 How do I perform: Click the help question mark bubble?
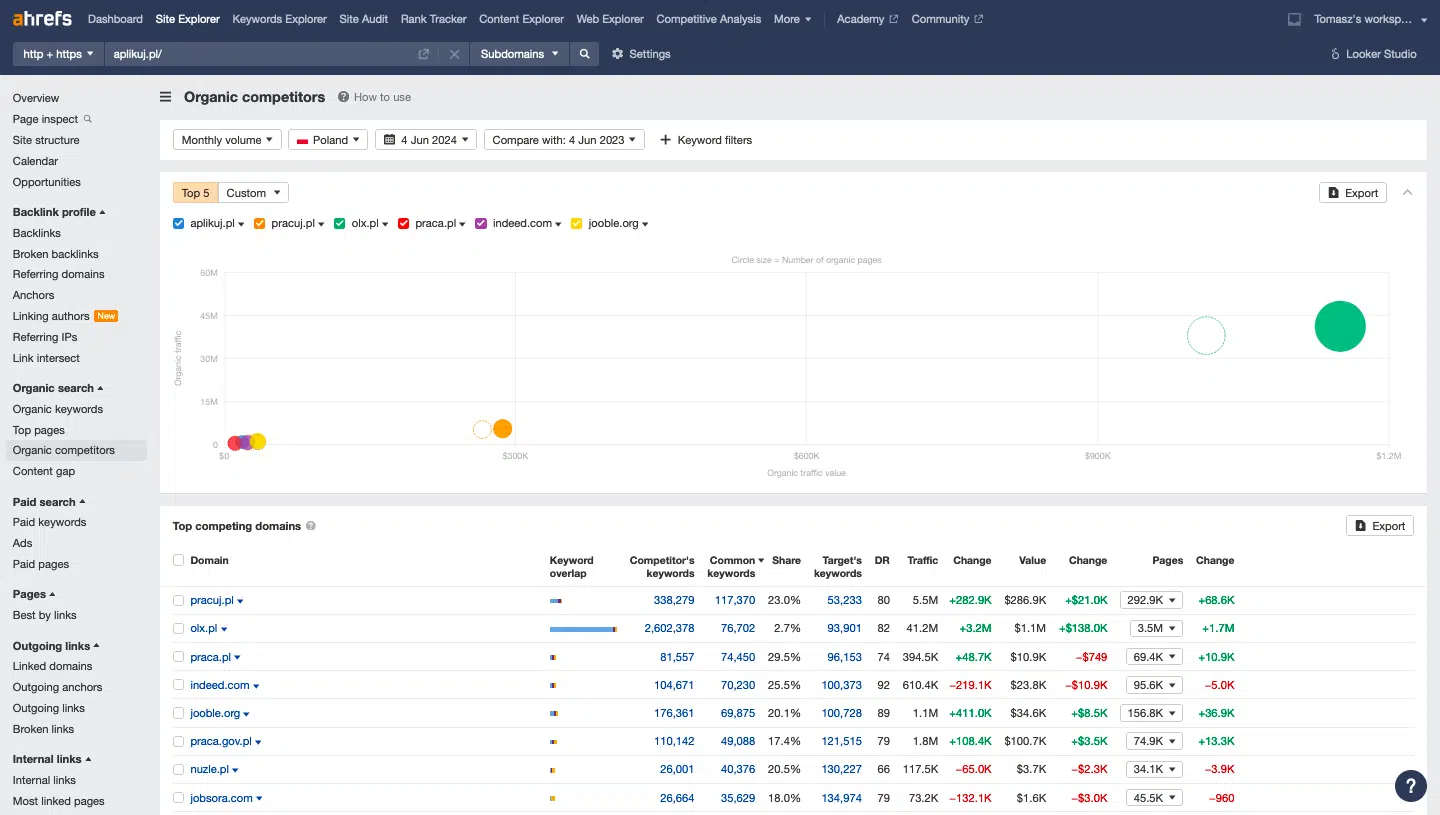1409,785
